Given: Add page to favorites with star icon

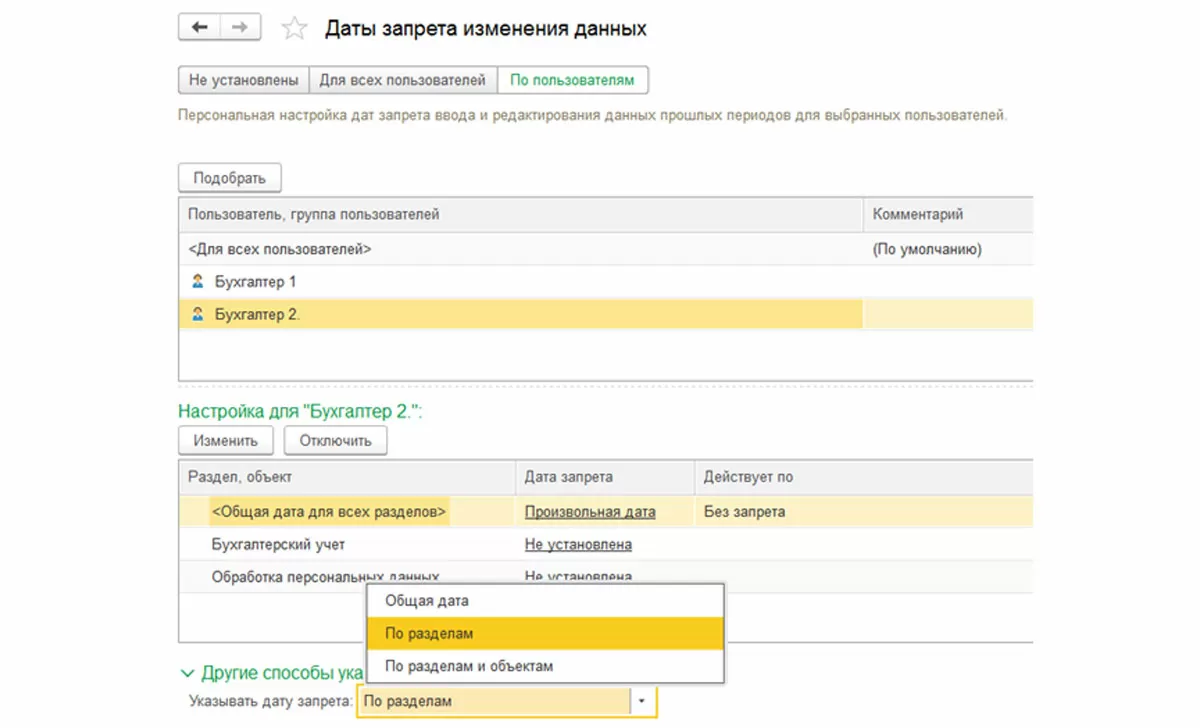Looking at the screenshot, I should pos(294,29).
